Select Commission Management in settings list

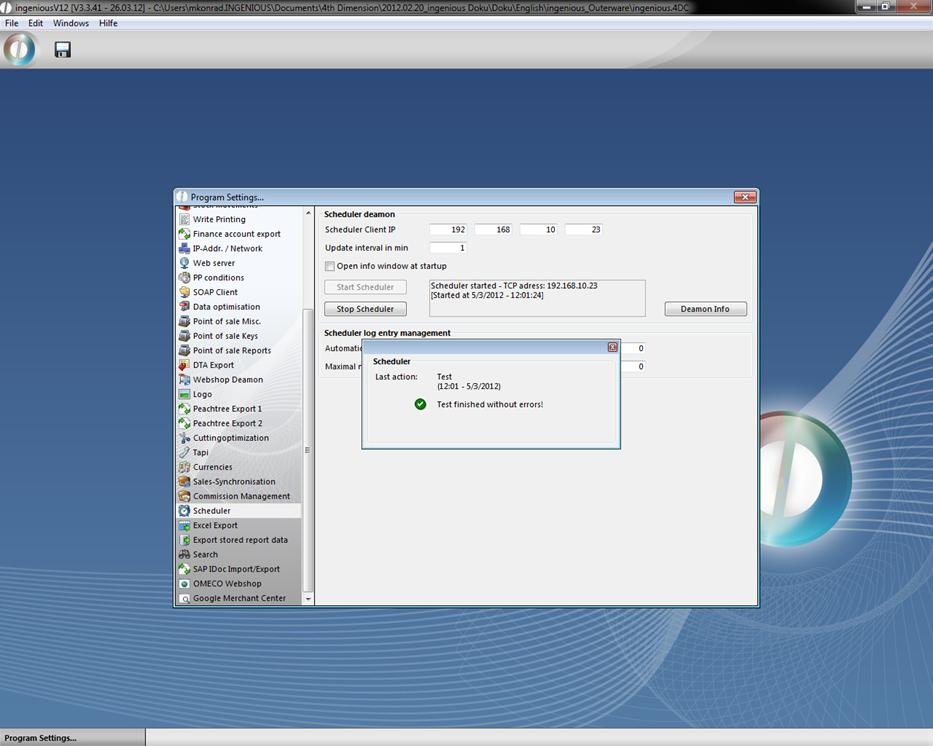coord(241,496)
